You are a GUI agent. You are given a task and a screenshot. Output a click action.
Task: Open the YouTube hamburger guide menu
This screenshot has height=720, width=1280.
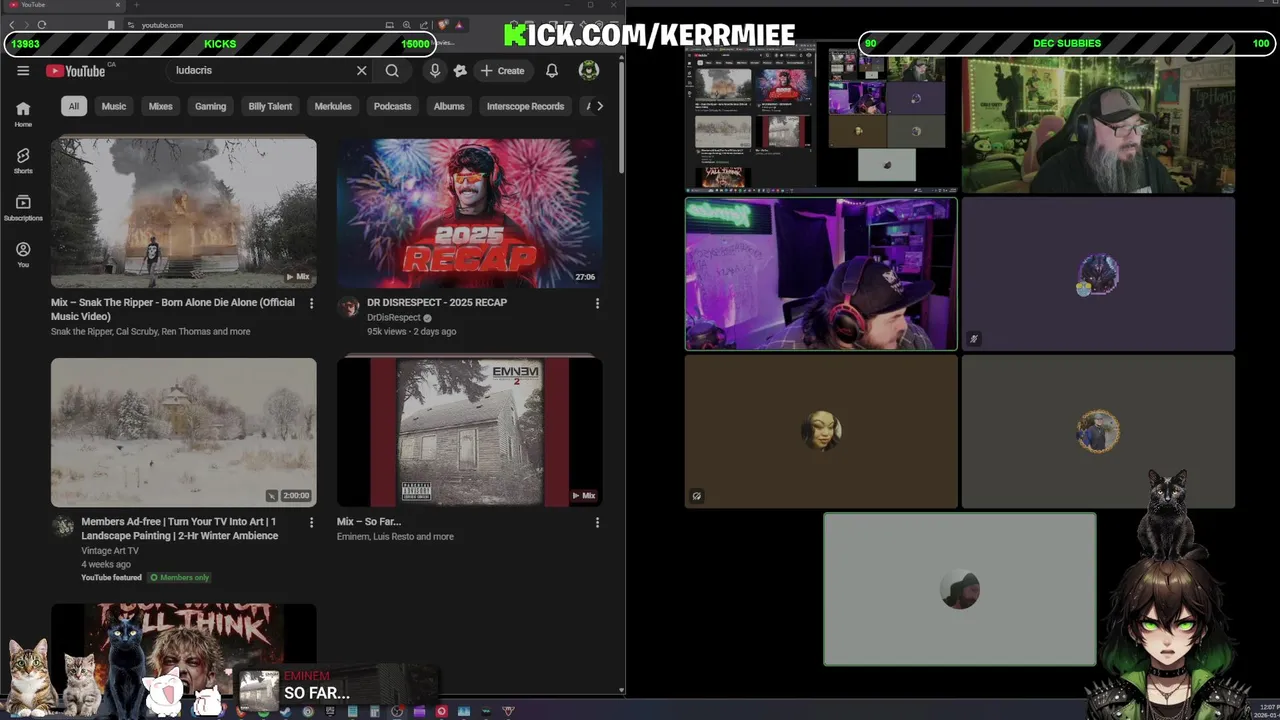pos(23,71)
